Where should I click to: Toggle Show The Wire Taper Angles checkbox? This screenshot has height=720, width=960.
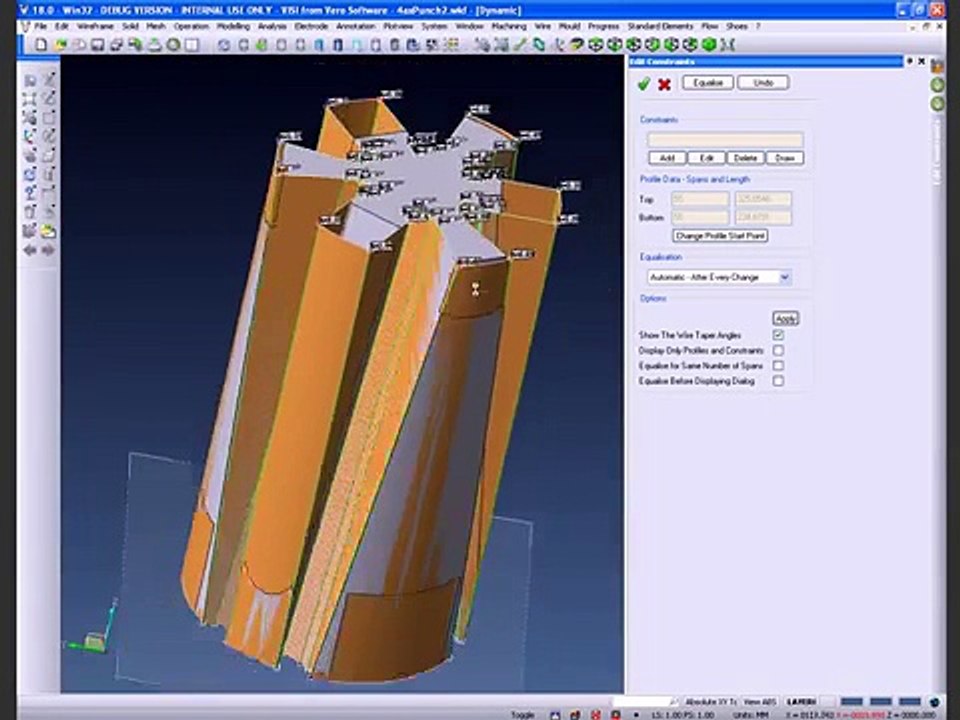click(x=778, y=335)
